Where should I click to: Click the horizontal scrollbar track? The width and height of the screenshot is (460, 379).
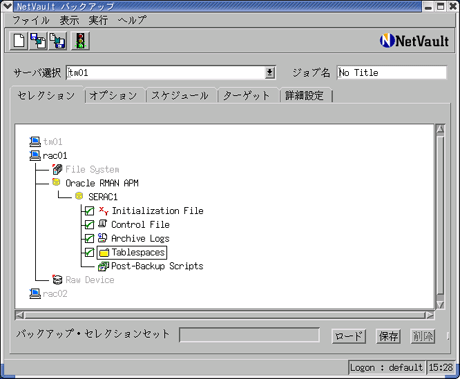coord(225,315)
